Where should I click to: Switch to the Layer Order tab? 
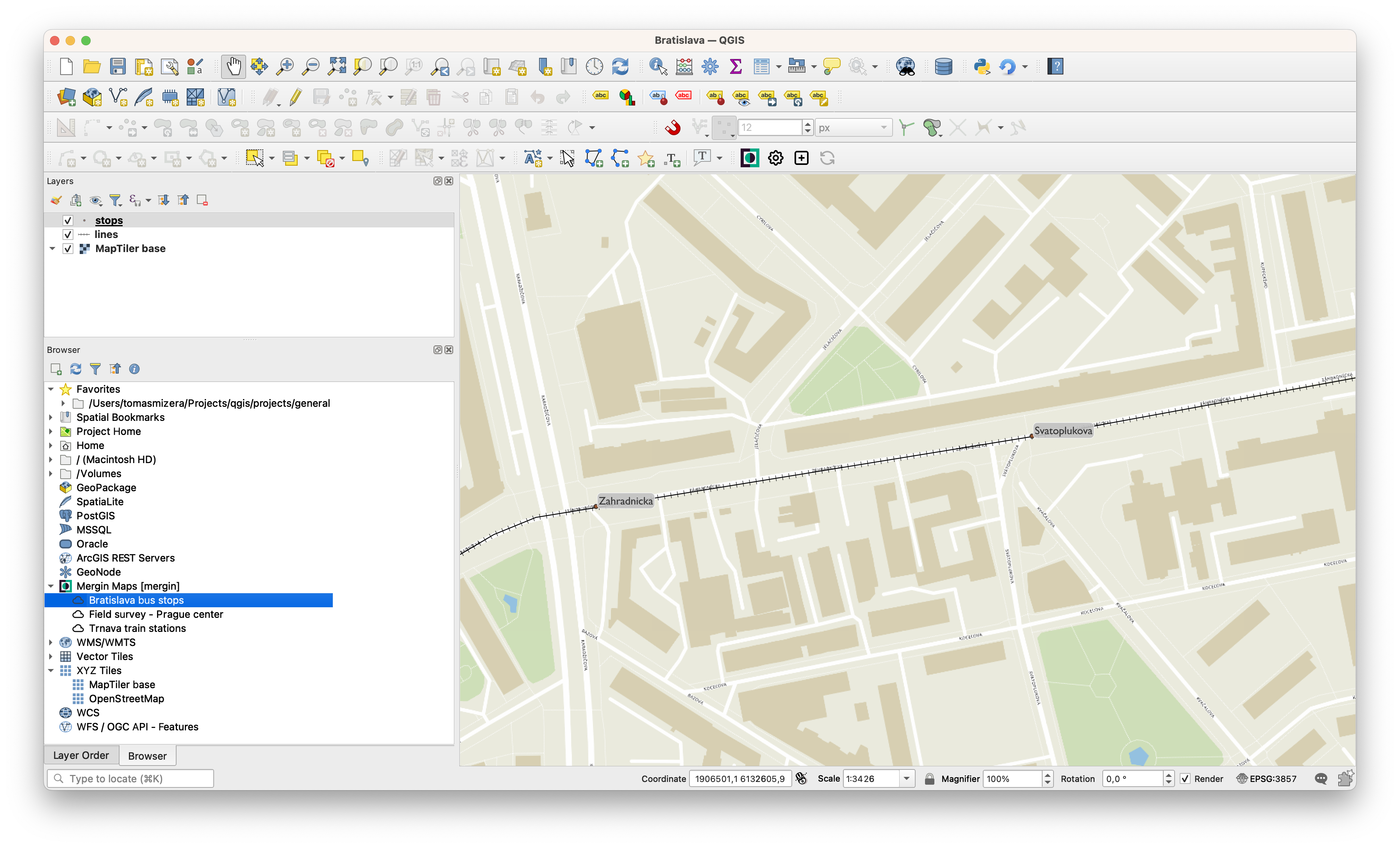[x=81, y=755]
